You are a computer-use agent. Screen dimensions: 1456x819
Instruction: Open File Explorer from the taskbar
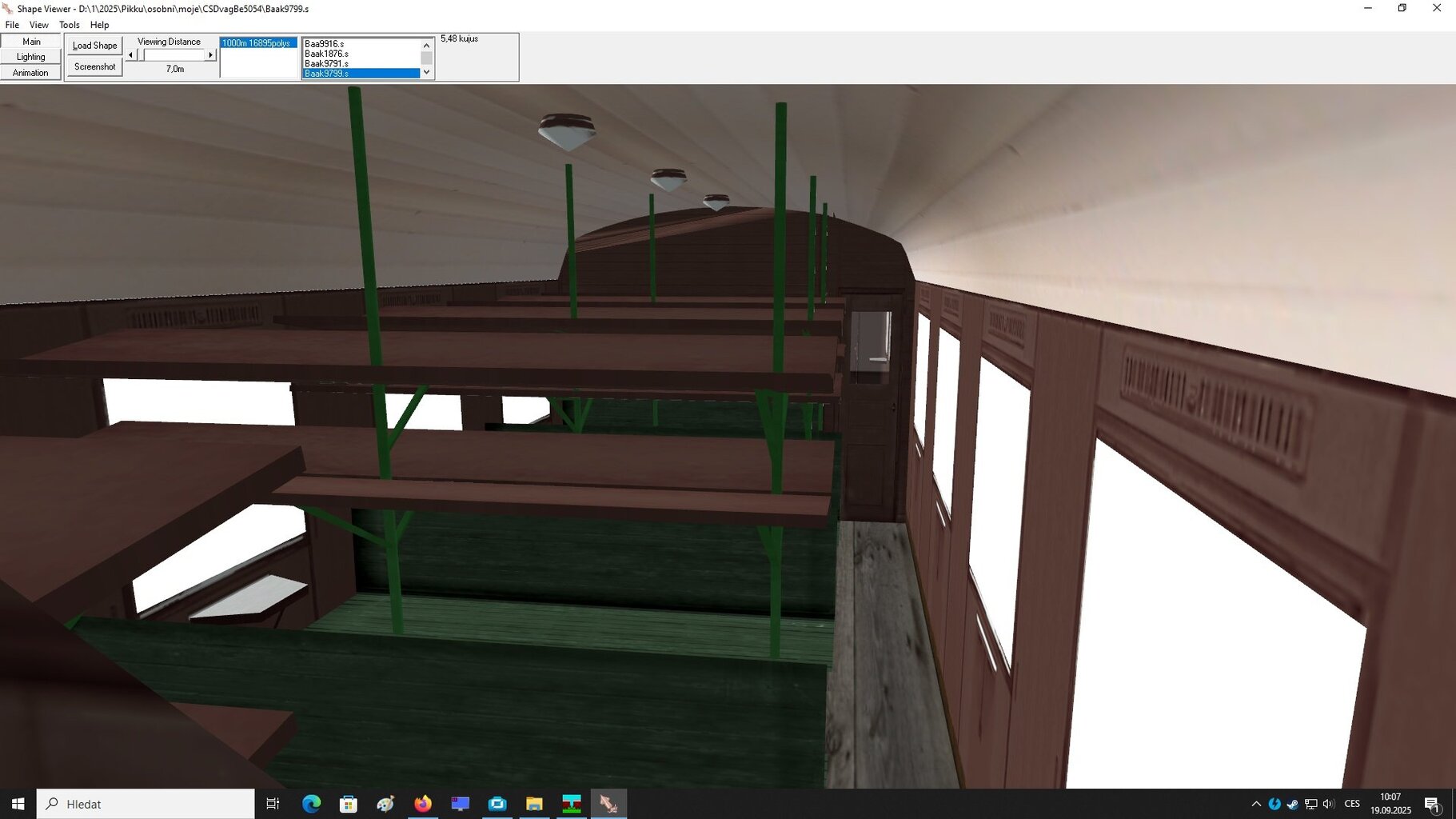pyautogui.click(x=534, y=804)
